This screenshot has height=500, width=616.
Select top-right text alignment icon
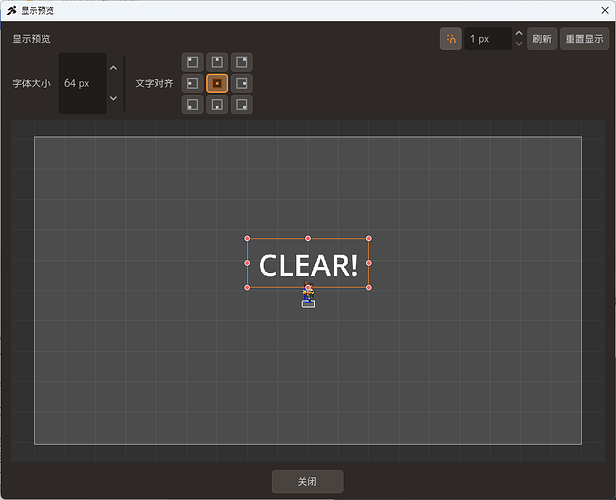[x=242, y=62]
